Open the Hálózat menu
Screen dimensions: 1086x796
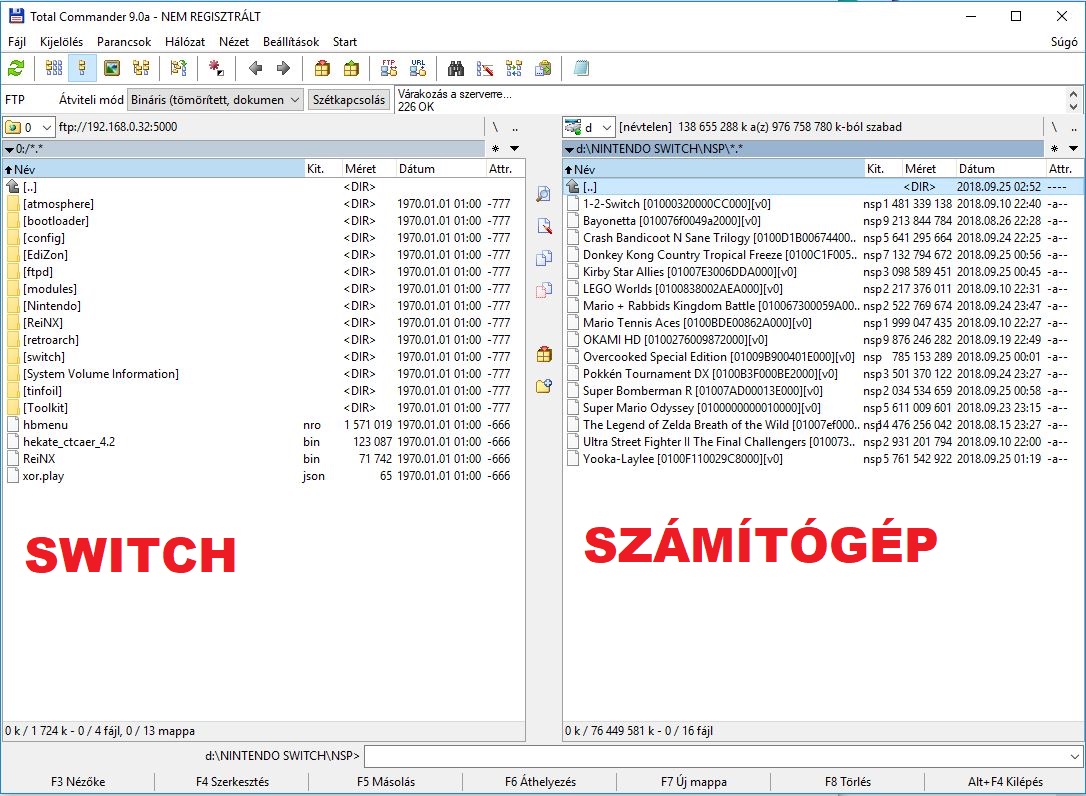tap(185, 42)
